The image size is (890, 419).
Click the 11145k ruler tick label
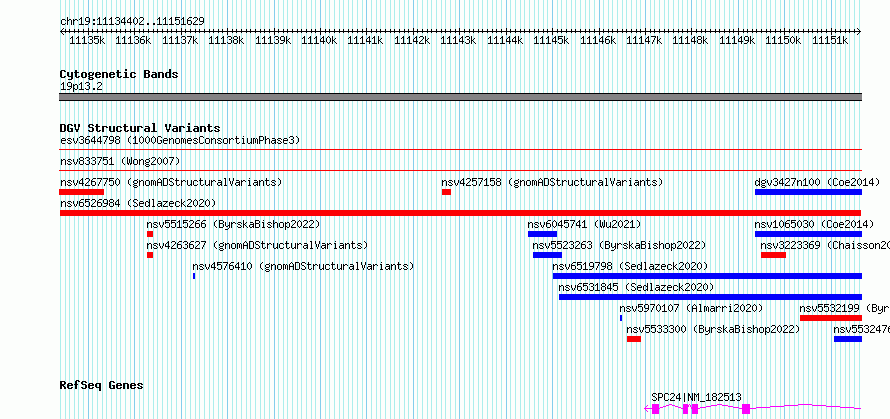(x=551, y=41)
